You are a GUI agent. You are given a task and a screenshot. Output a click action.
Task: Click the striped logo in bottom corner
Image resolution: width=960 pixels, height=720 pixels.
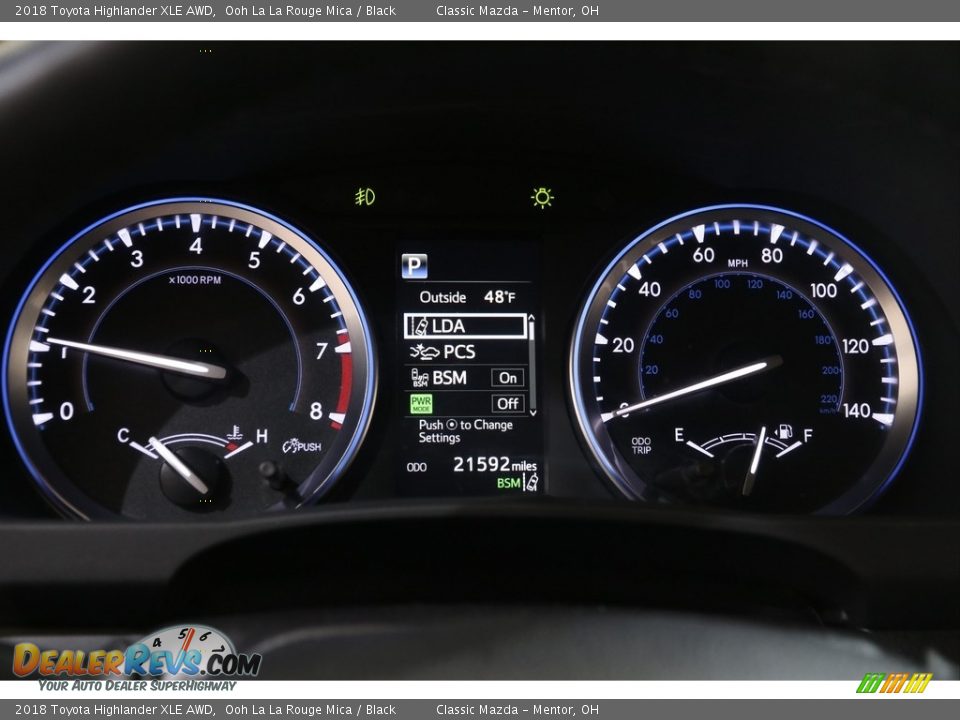[894, 683]
